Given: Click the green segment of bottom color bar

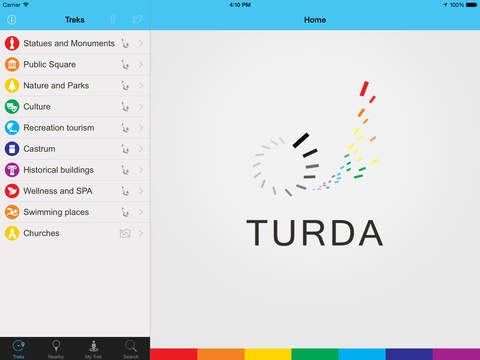Looking at the screenshot, I should point(315,354).
